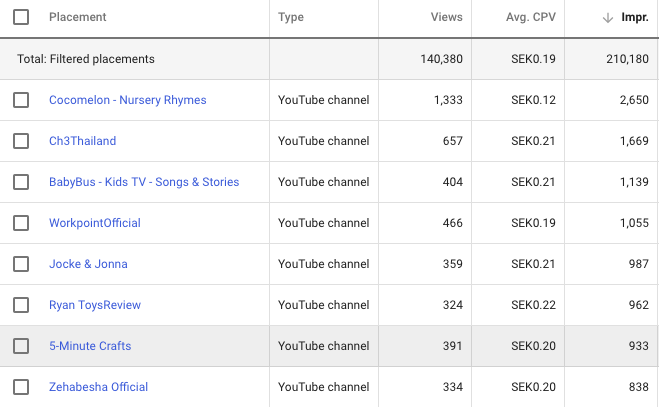This screenshot has width=659, height=407.
Task: Click 'YouTube channel' type in Cocomelon row
Action: (x=324, y=100)
